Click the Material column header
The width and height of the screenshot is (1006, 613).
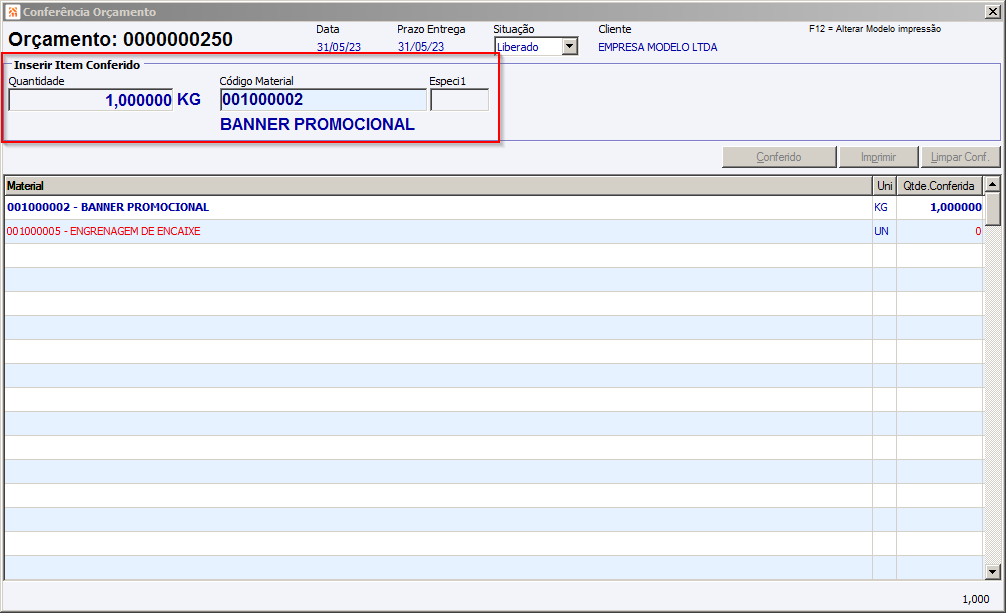tap(438, 186)
